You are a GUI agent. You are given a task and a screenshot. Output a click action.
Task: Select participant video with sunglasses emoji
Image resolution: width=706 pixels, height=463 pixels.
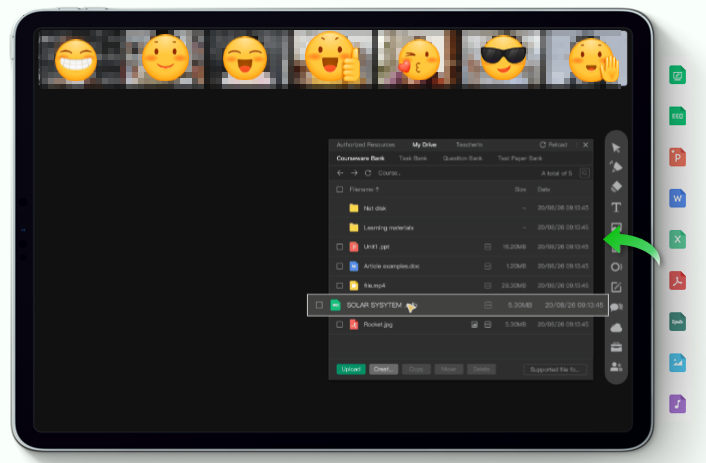pyautogui.click(x=501, y=59)
